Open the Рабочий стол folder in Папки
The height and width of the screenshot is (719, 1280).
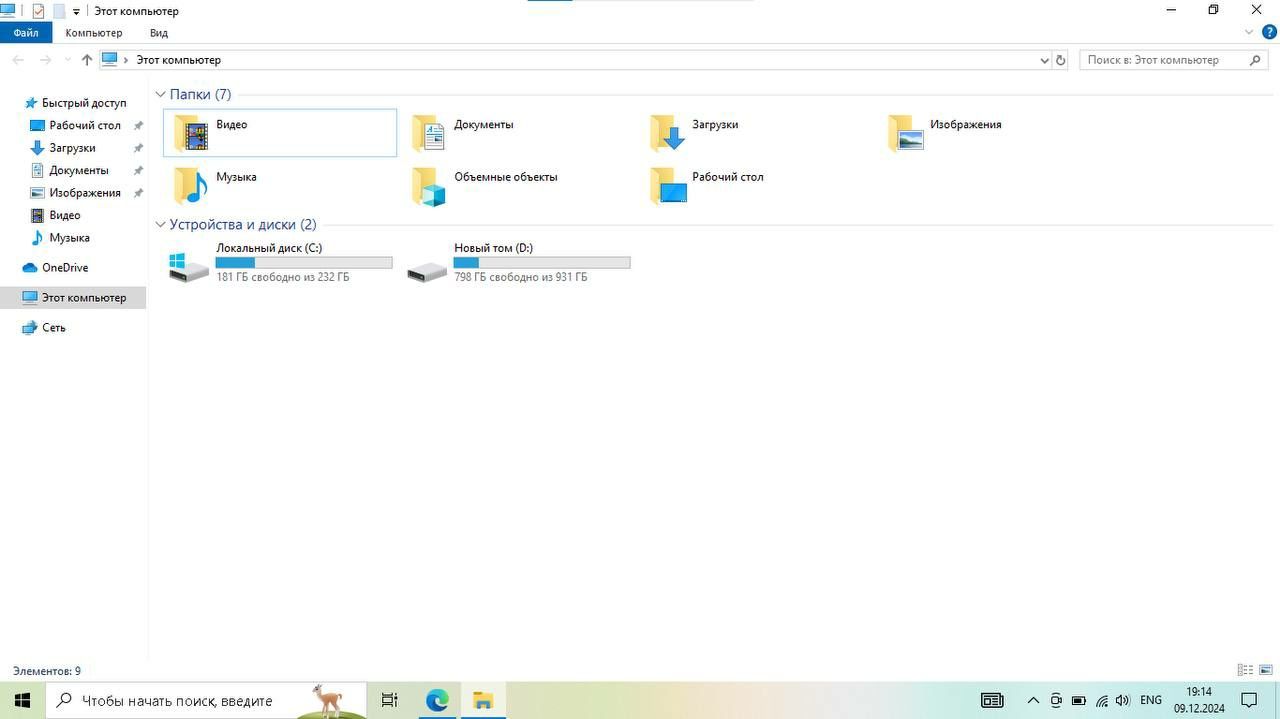coord(756,185)
